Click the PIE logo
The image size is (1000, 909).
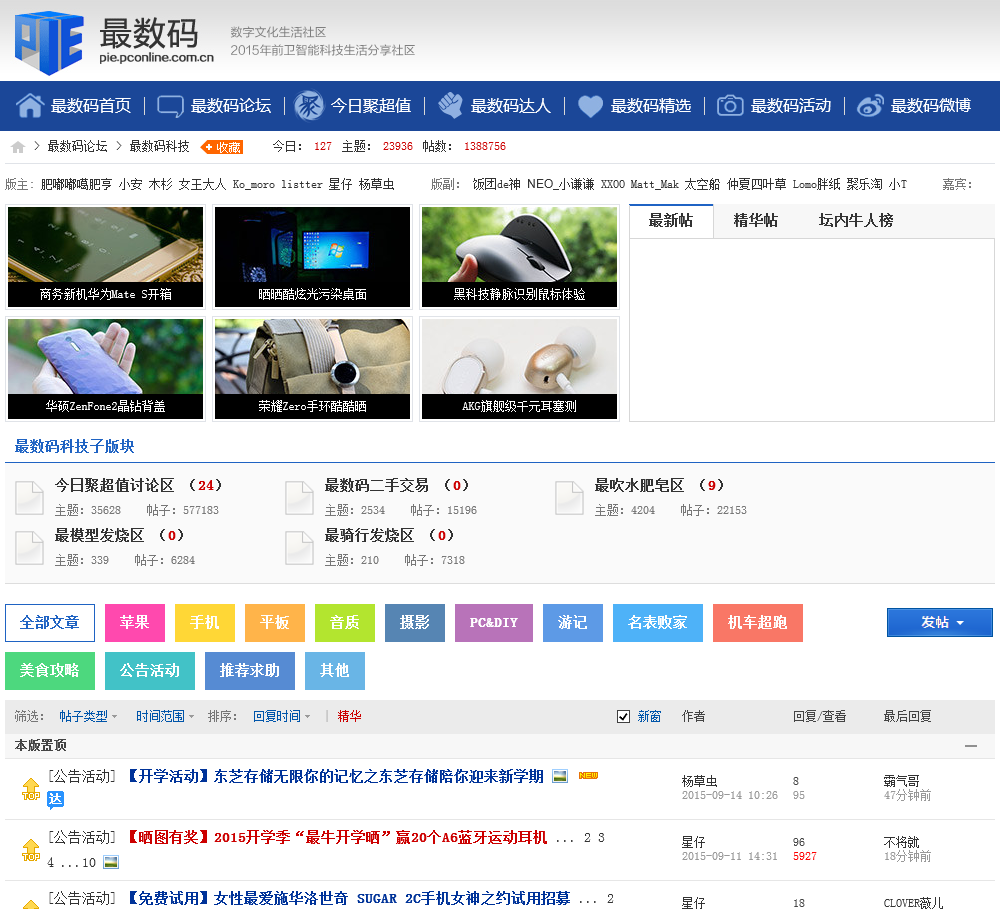50,42
